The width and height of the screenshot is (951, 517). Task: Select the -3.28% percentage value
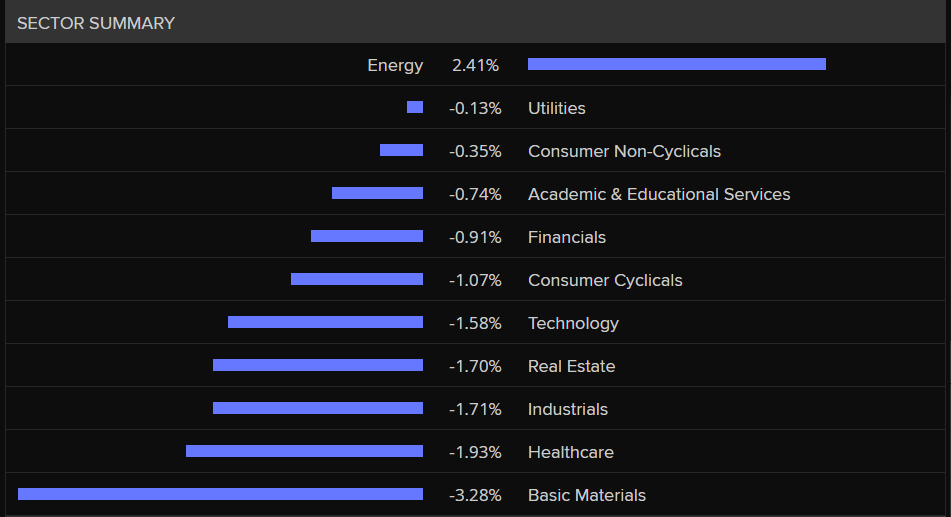[475, 495]
